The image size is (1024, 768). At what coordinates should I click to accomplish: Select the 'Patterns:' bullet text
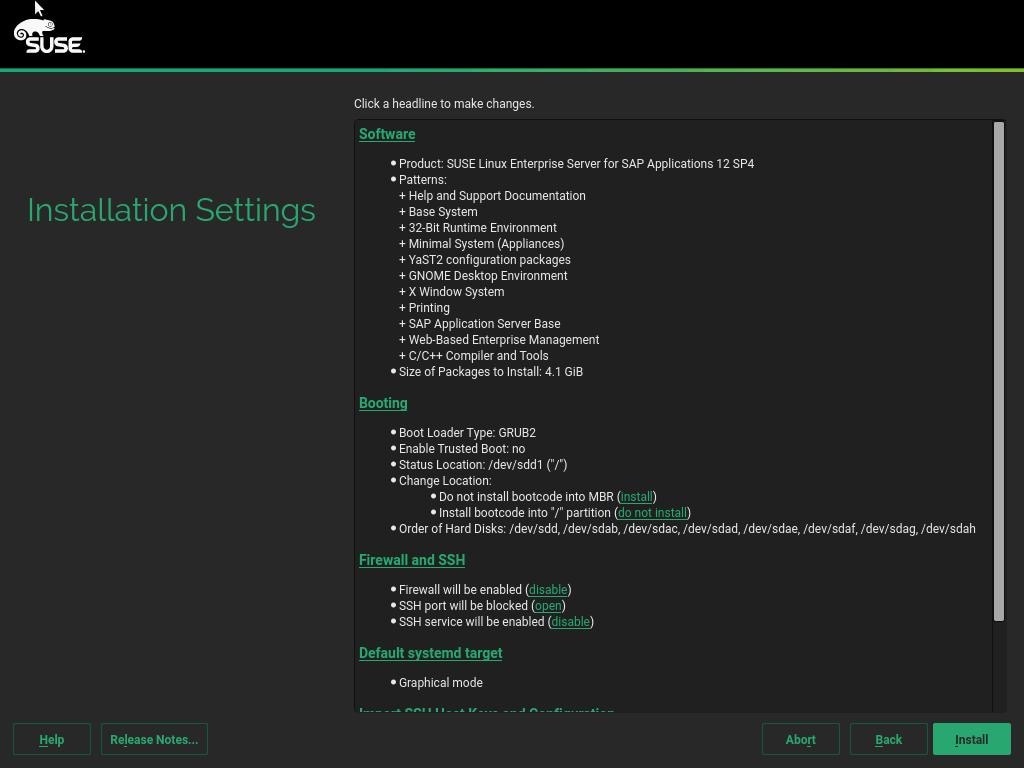(x=423, y=180)
